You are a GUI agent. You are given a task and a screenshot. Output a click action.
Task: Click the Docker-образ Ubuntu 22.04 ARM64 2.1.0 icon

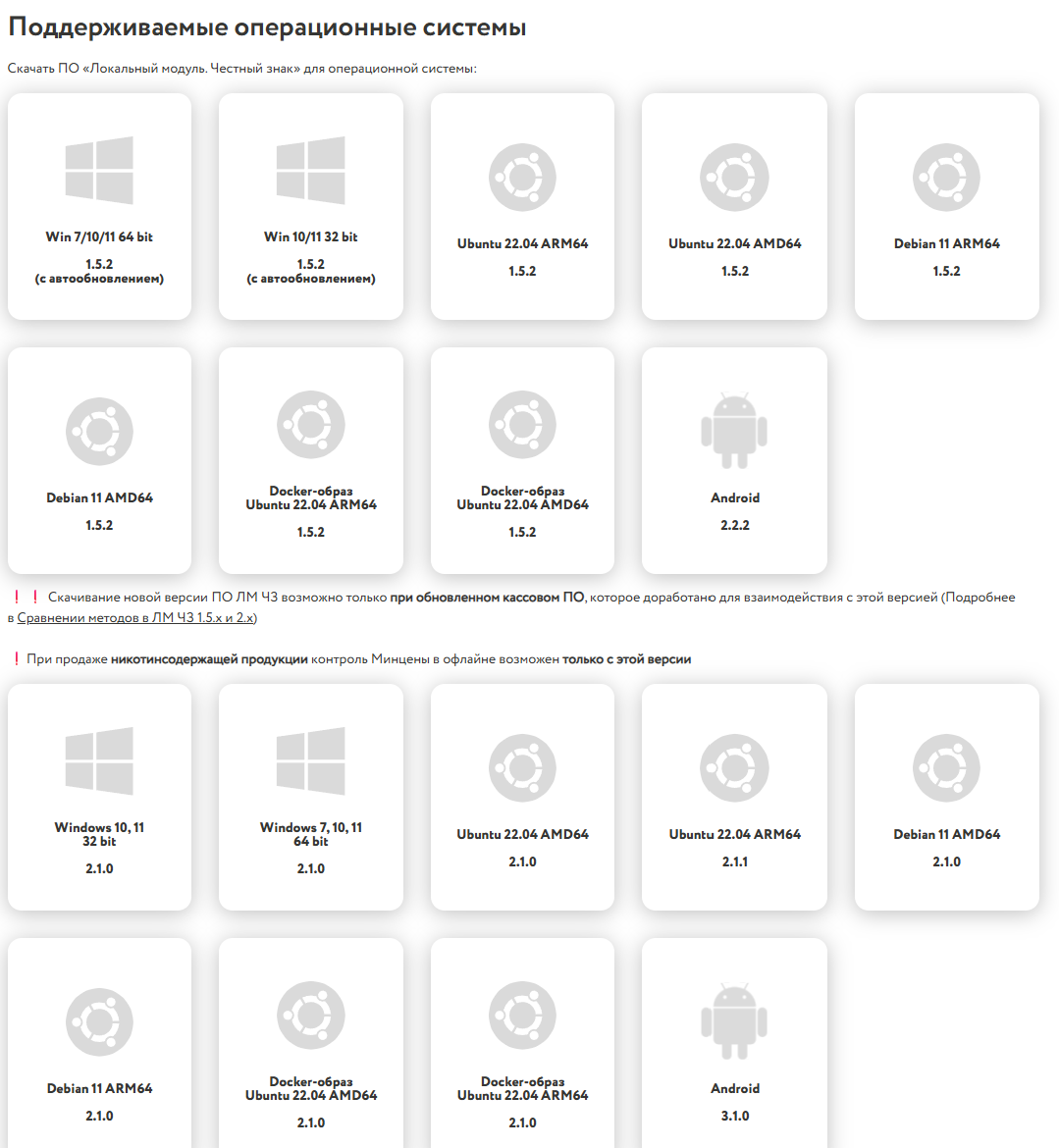(522, 1016)
